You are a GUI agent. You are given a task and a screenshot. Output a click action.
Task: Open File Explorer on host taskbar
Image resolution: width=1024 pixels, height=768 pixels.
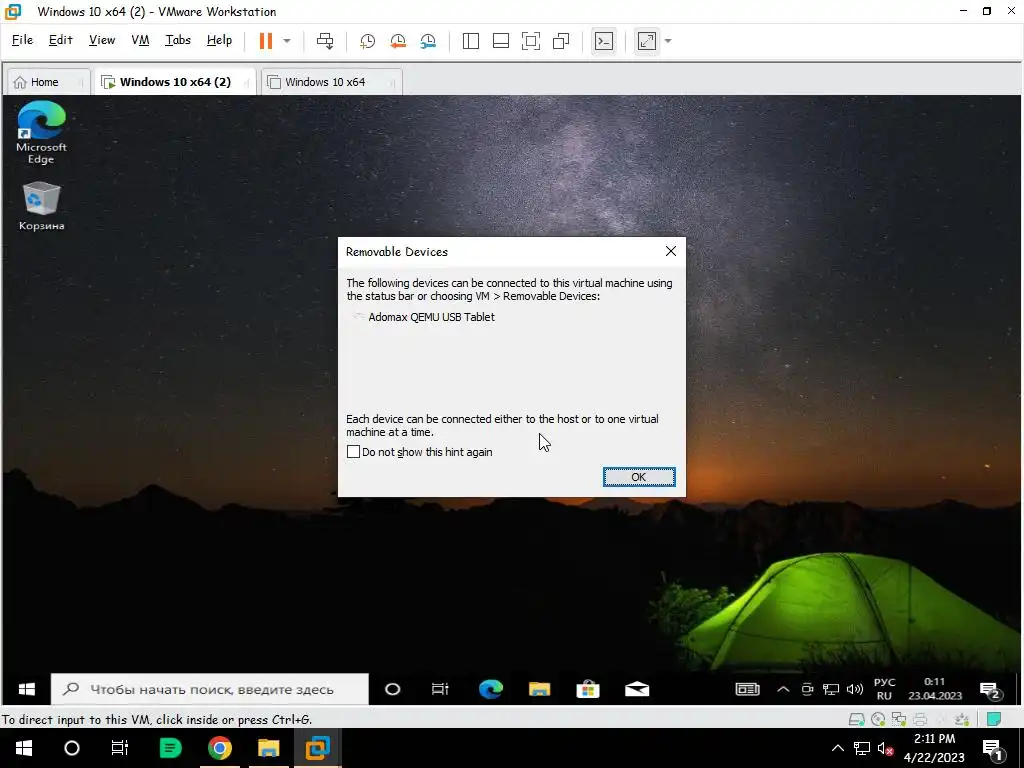pos(268,748)
